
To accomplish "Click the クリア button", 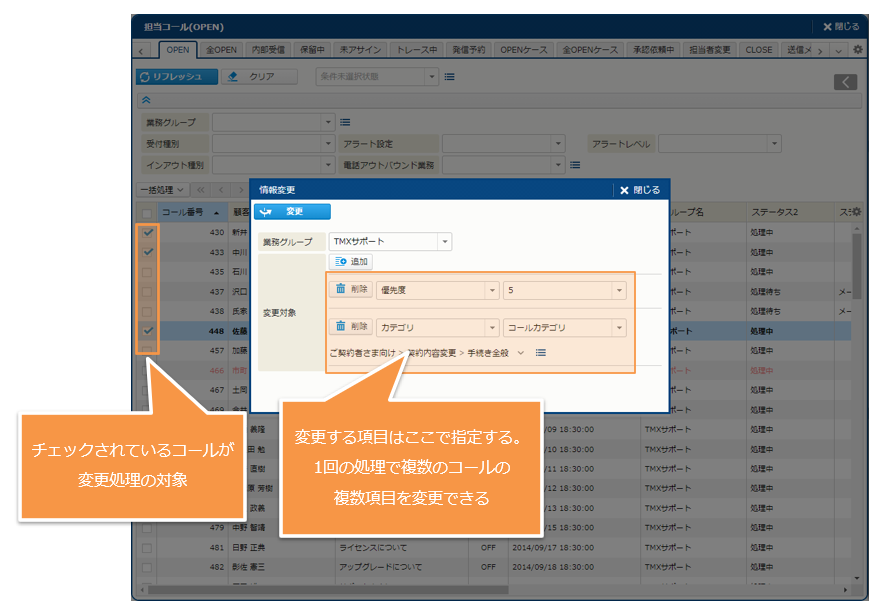I will [259, 76].
